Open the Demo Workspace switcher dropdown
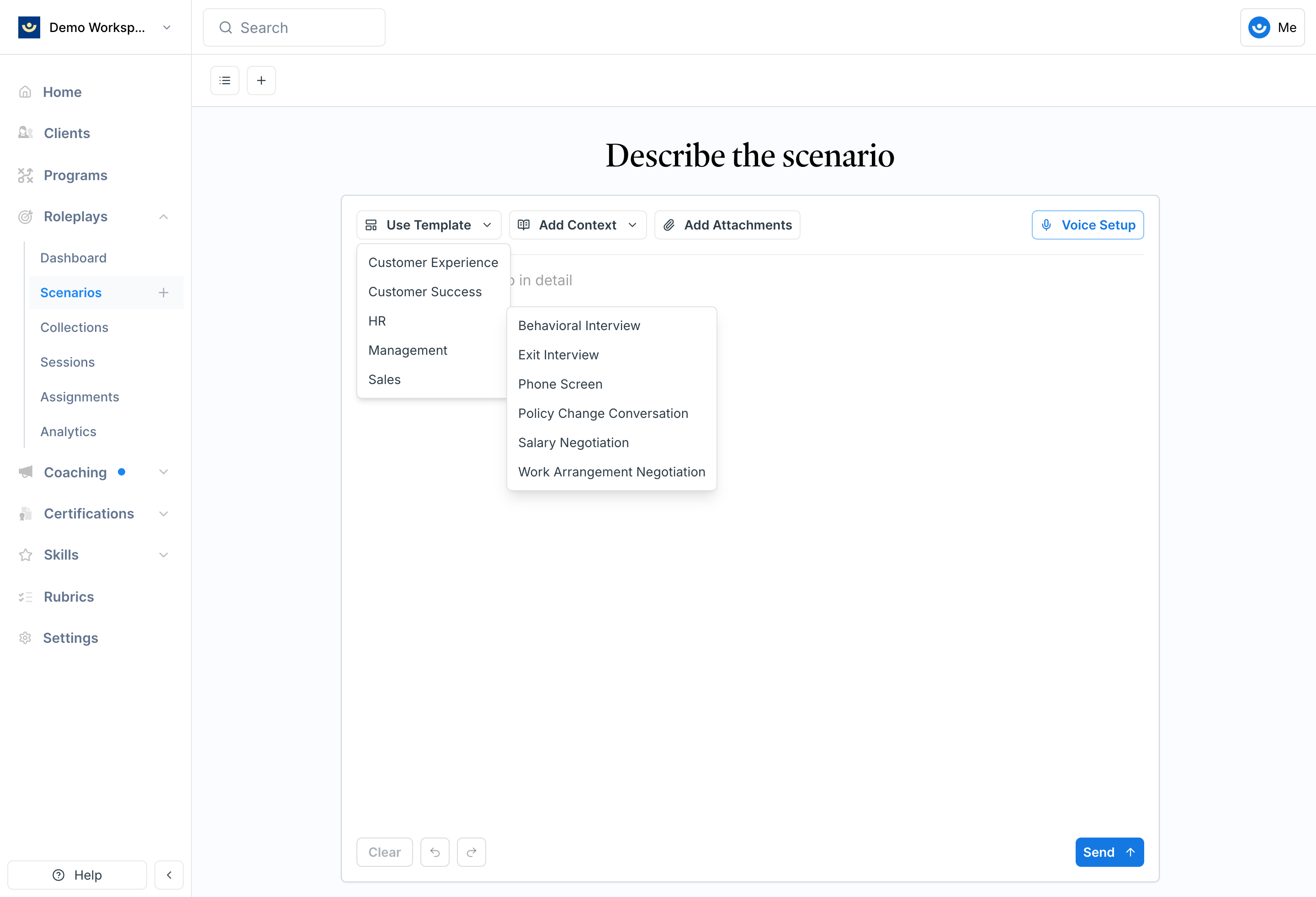The height and width of the screenshot is (897, 1316). click(166, 27)
